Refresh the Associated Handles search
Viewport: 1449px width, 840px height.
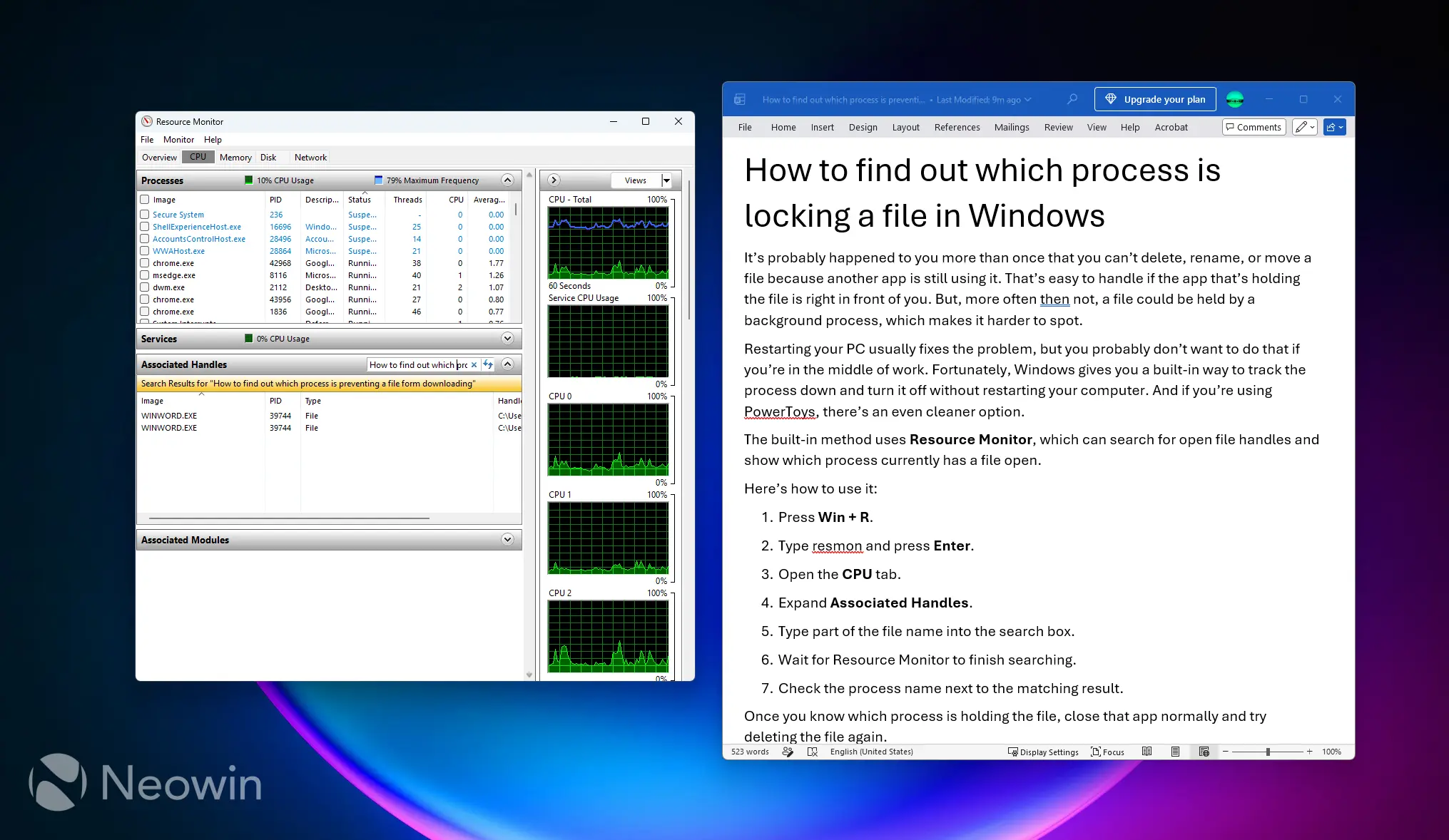pos(488,364)
